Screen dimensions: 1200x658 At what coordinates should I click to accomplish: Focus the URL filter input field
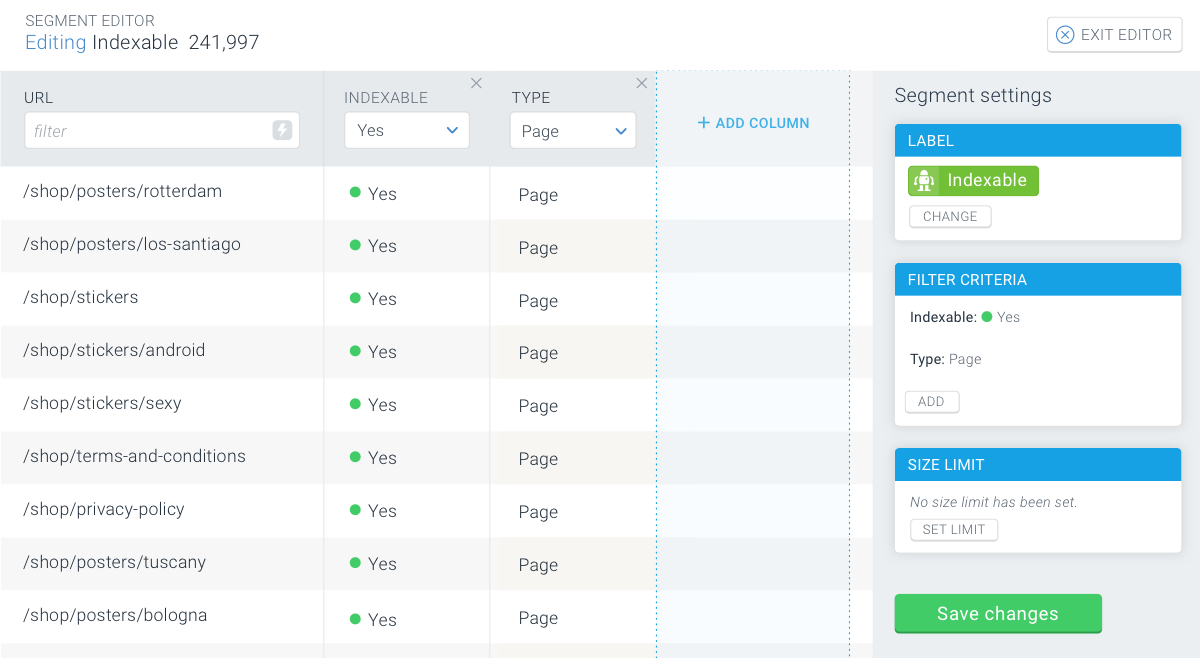click(162, 130)
